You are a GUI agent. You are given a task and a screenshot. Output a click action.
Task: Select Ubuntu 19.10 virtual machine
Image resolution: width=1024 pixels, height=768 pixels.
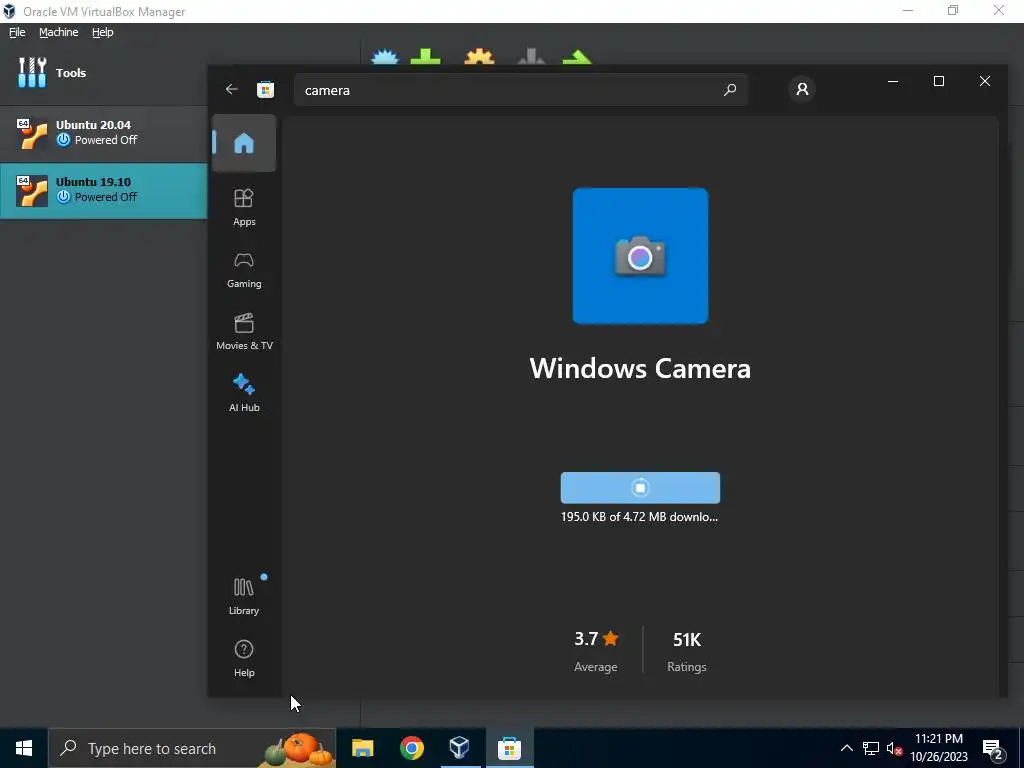point(104,190)
